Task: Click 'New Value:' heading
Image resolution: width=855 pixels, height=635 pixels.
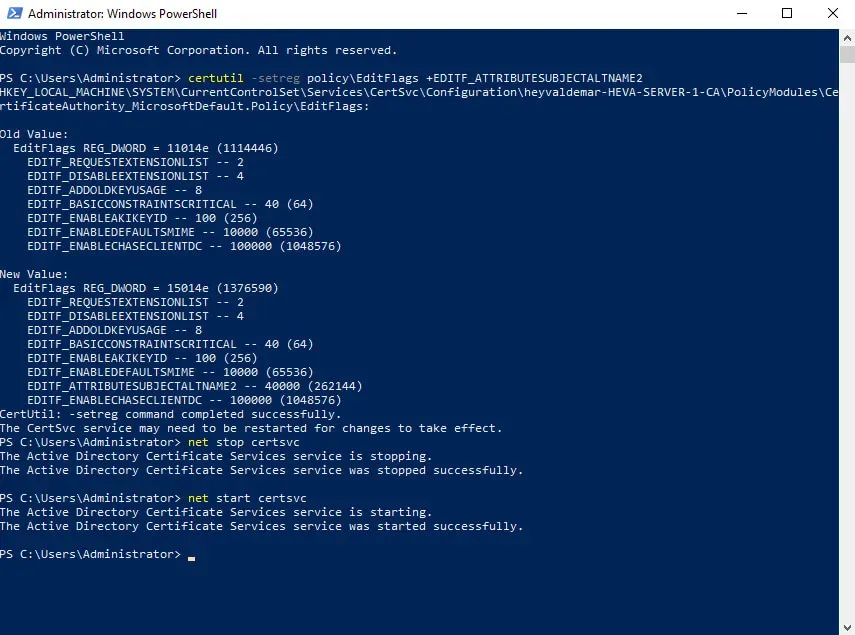Action: [x=34, y=274]
